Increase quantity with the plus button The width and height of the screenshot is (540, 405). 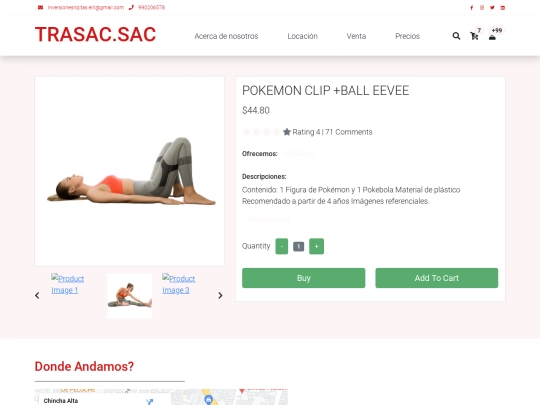[x=316, y=246]
